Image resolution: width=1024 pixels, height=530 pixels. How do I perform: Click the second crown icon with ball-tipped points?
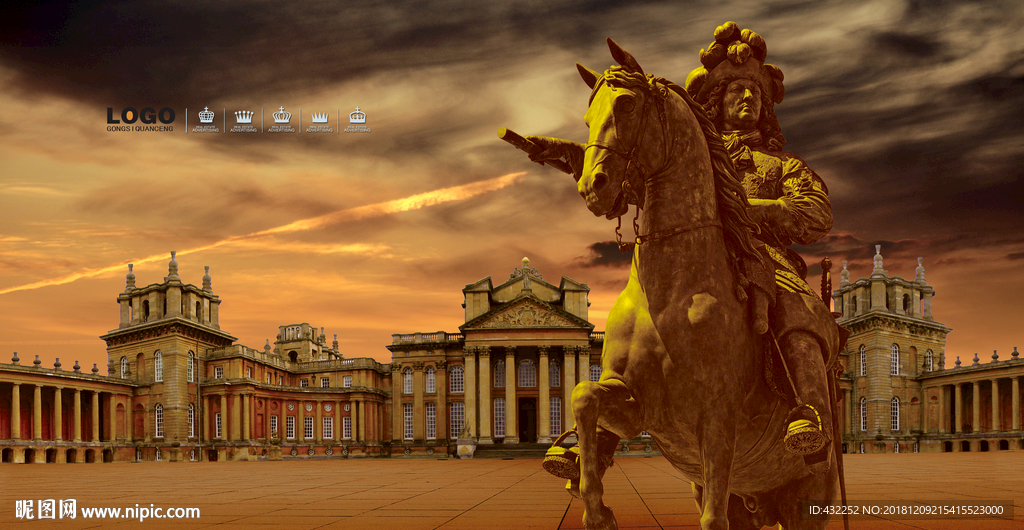(x=244, y=116)
